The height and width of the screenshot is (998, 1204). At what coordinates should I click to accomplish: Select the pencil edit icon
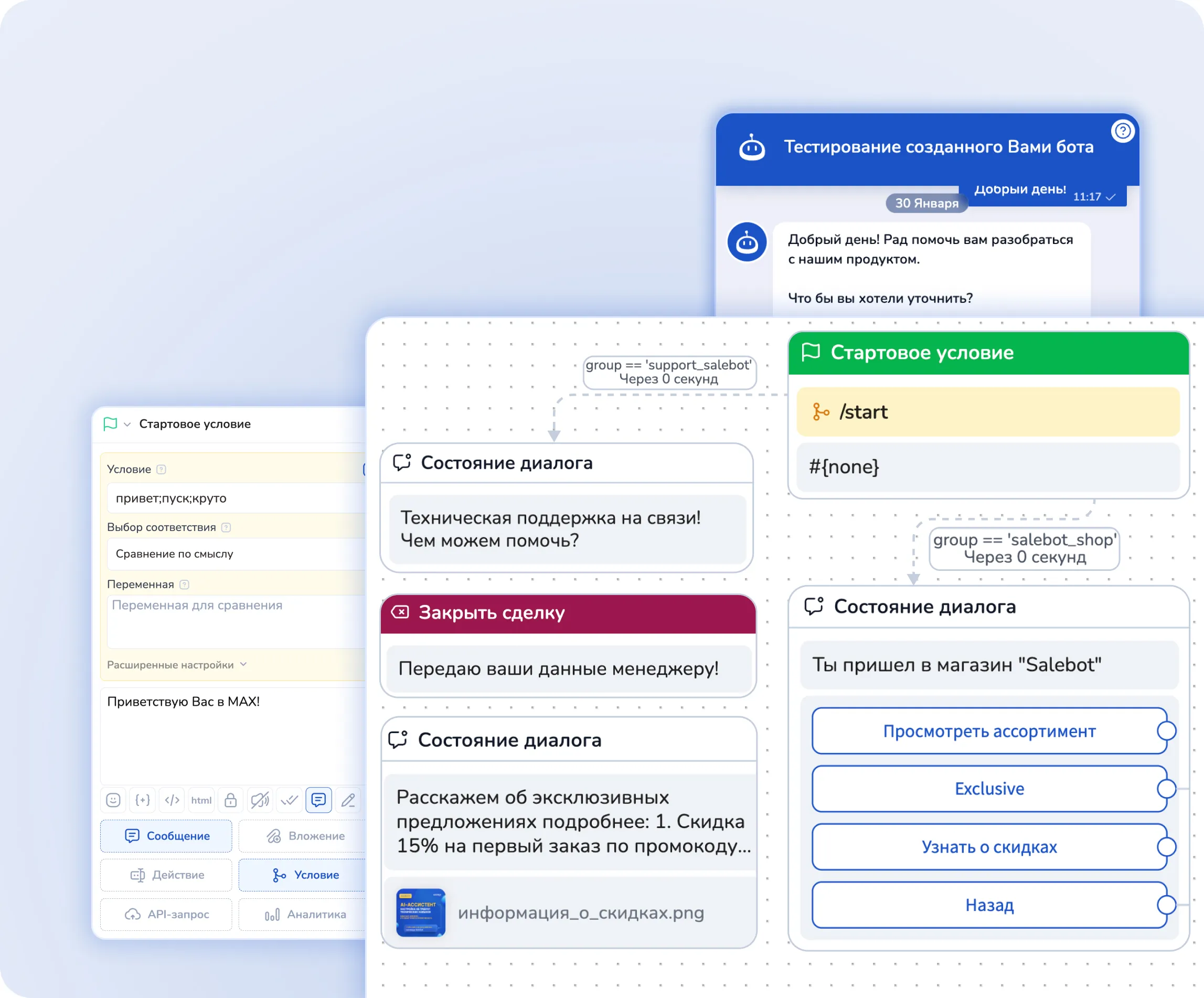pyautogui.click(x=348, y=800)
